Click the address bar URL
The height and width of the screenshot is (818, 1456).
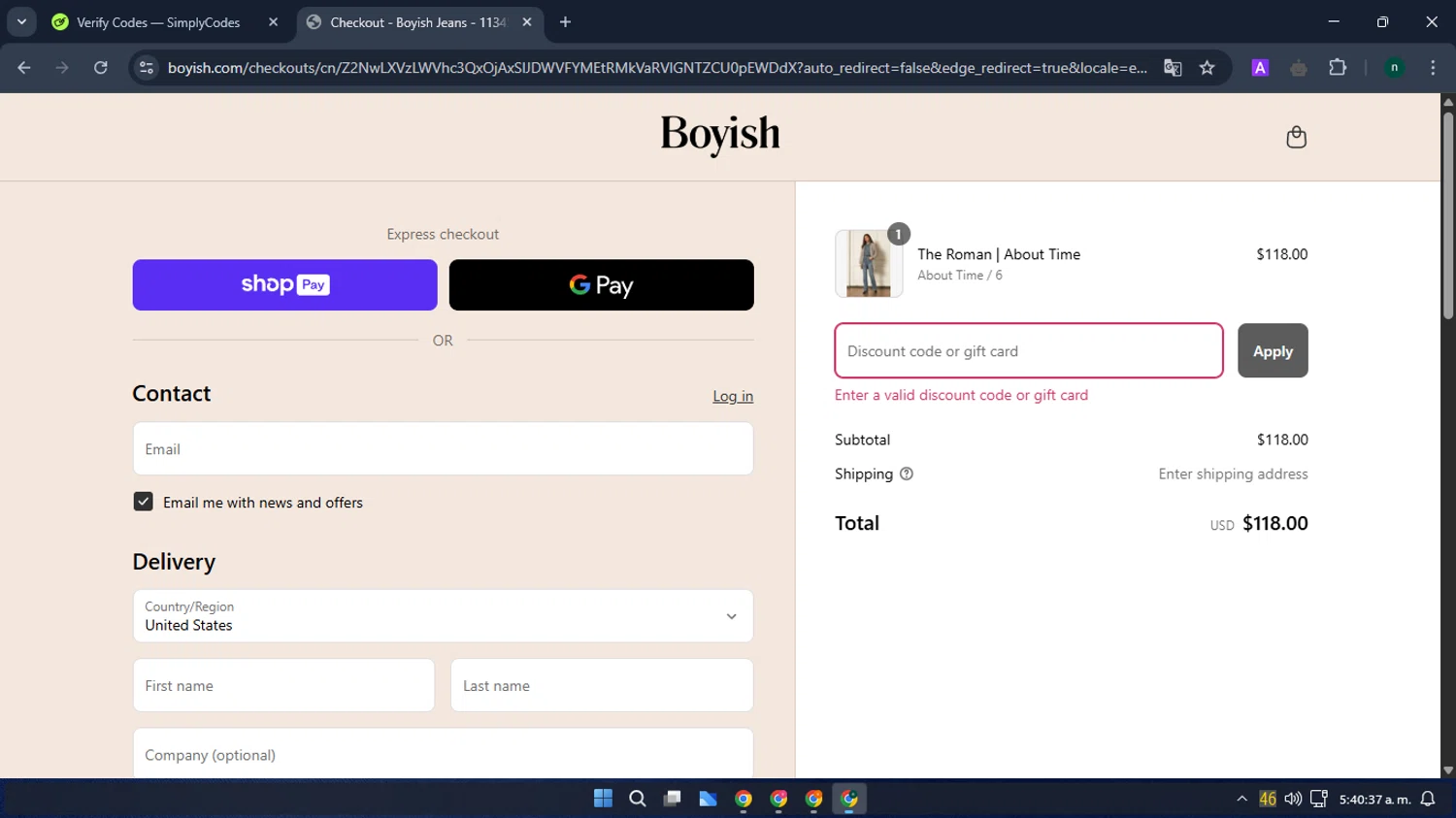(x=657, y=67)
